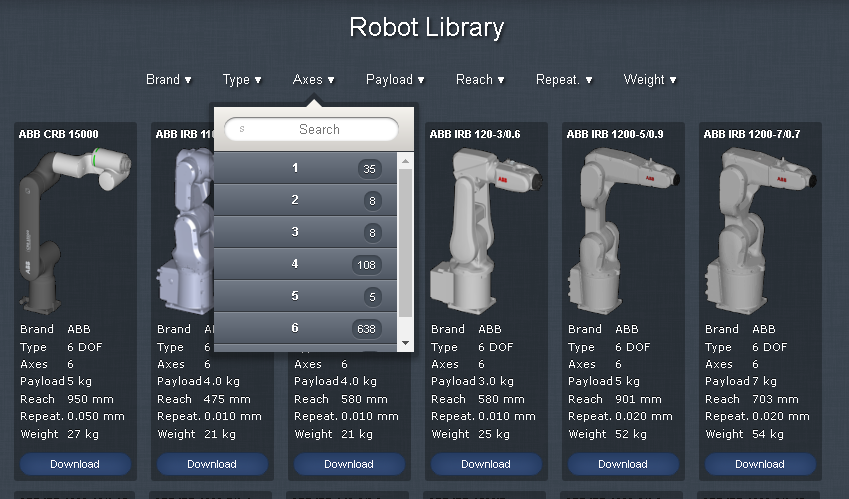Open the Type filter dropdown
The width and height of the screenshot is (849, 499).
tap(242, 80)
